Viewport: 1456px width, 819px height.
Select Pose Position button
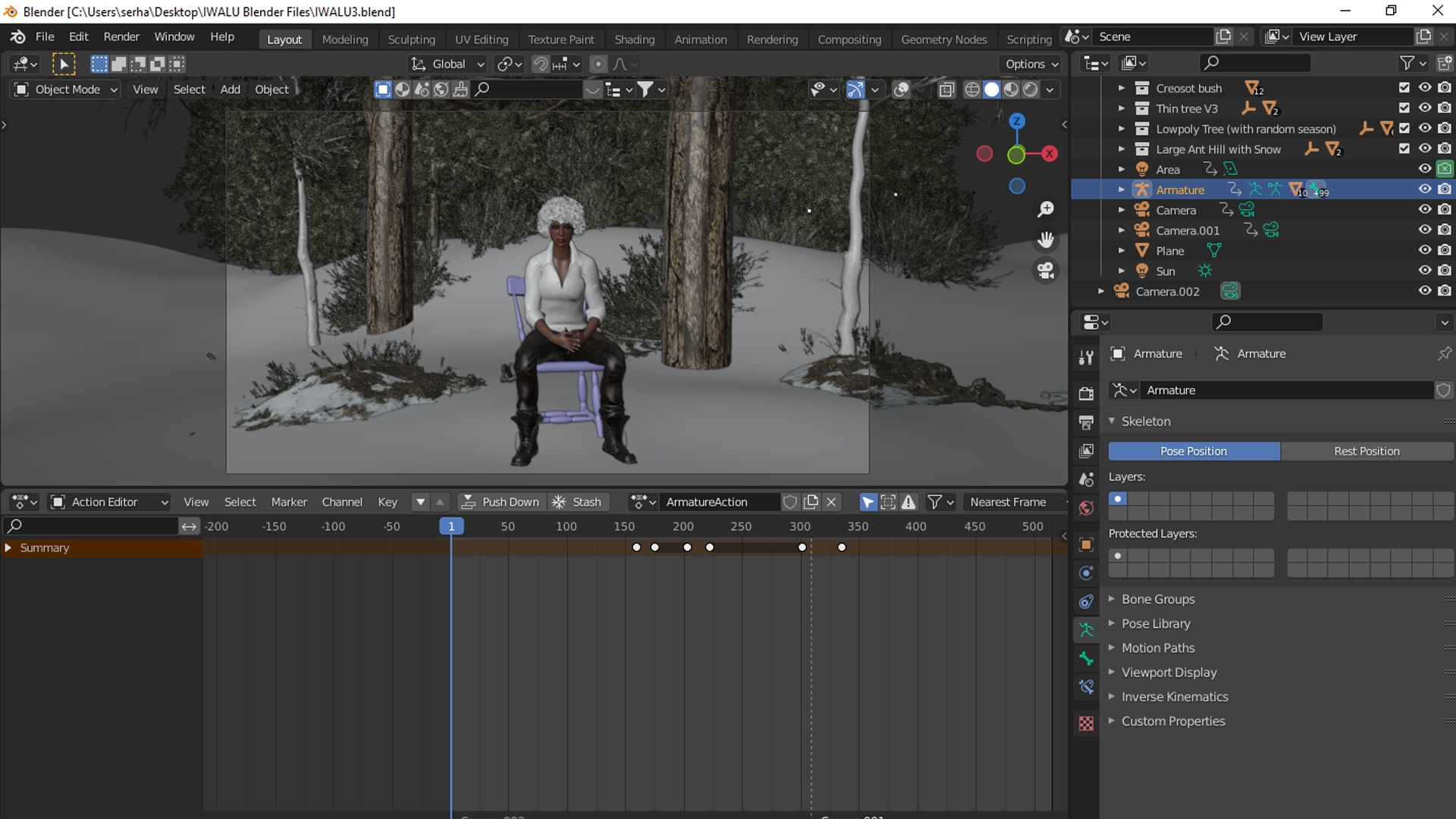coord(1194,451)
